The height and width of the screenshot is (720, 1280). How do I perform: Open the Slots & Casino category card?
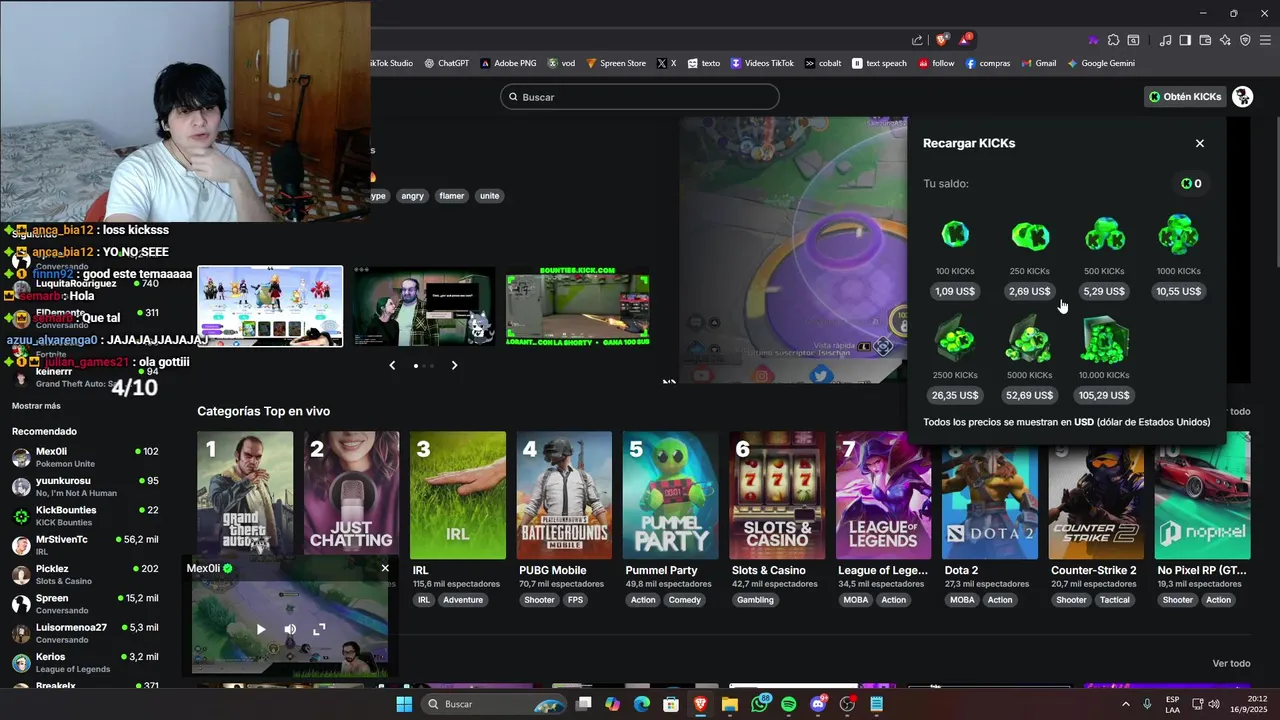(x=777, y=495)
